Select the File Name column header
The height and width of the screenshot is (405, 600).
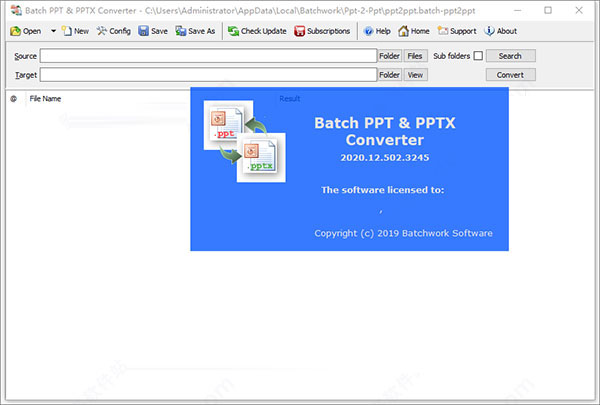coord(46,99)
